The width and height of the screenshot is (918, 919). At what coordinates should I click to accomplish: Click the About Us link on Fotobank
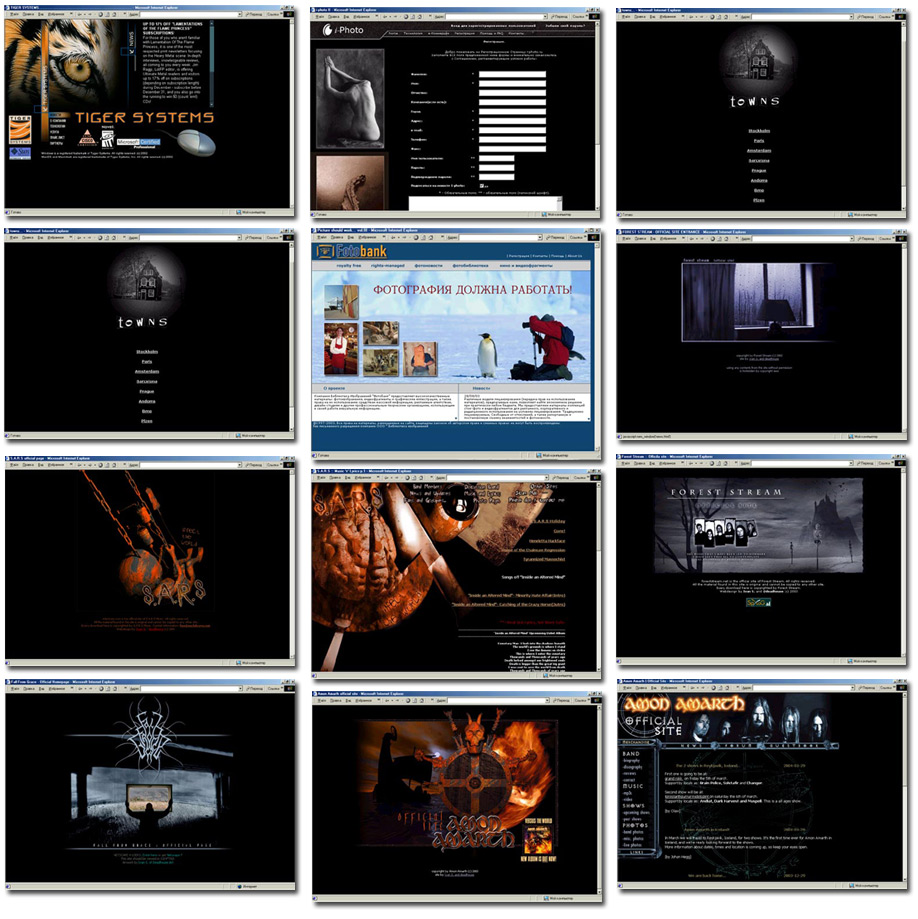(575, 256)
